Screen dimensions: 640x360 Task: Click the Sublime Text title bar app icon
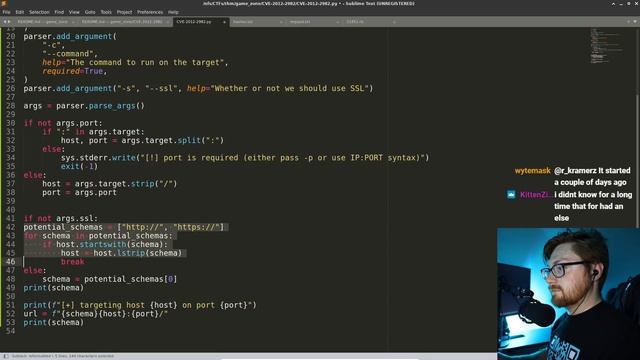point(4,3)
